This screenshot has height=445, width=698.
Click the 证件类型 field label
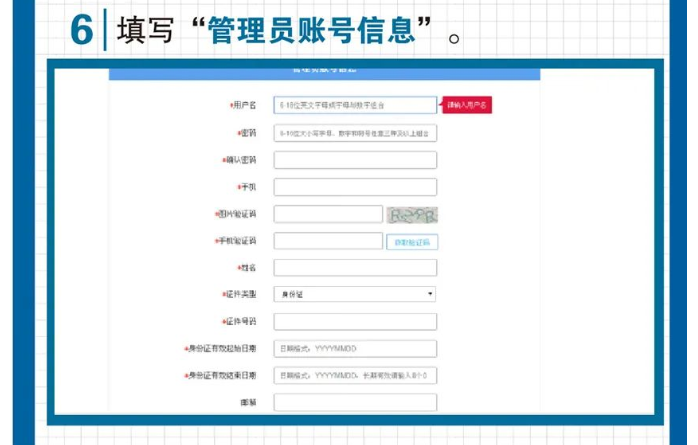tap(239, 294)
